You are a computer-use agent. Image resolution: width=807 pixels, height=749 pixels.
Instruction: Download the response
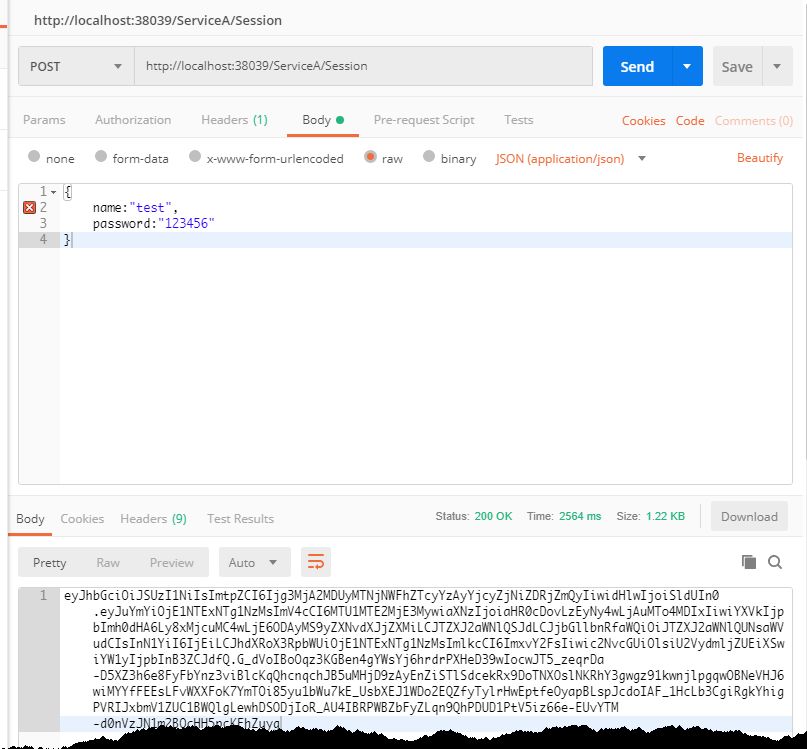749,516
